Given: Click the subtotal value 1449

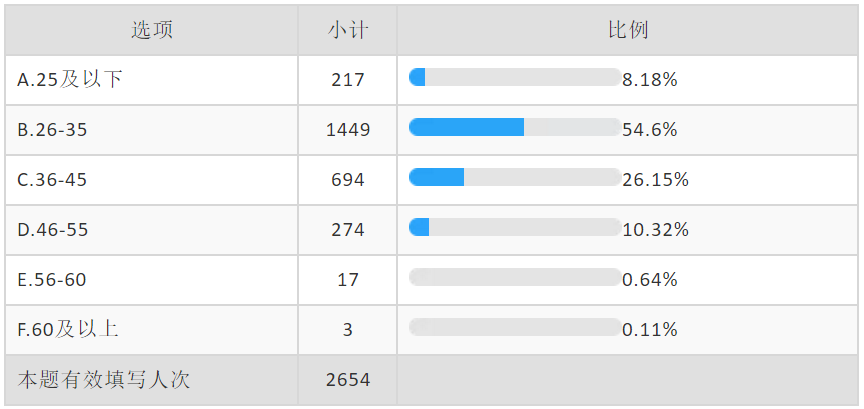Looking at the screenshot, I should (348, 130).
